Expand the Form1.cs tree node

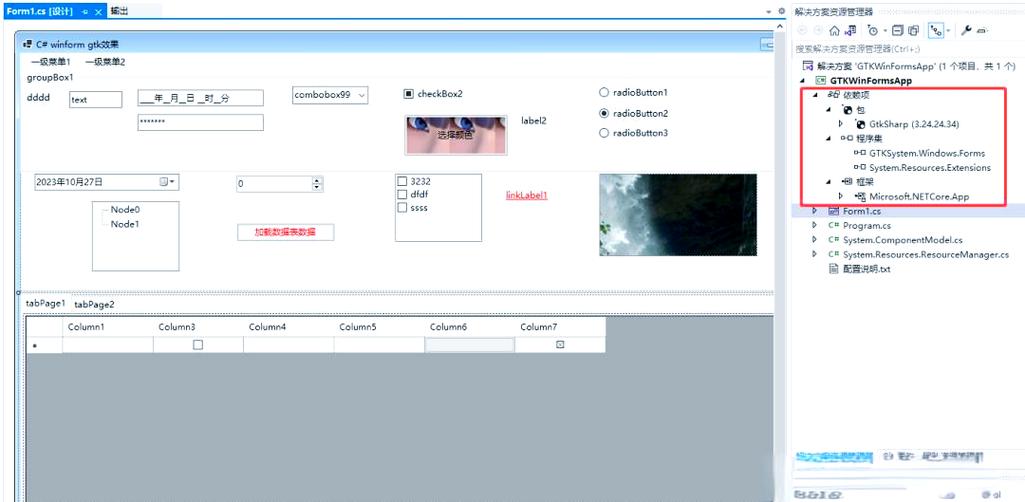(815, 211)
